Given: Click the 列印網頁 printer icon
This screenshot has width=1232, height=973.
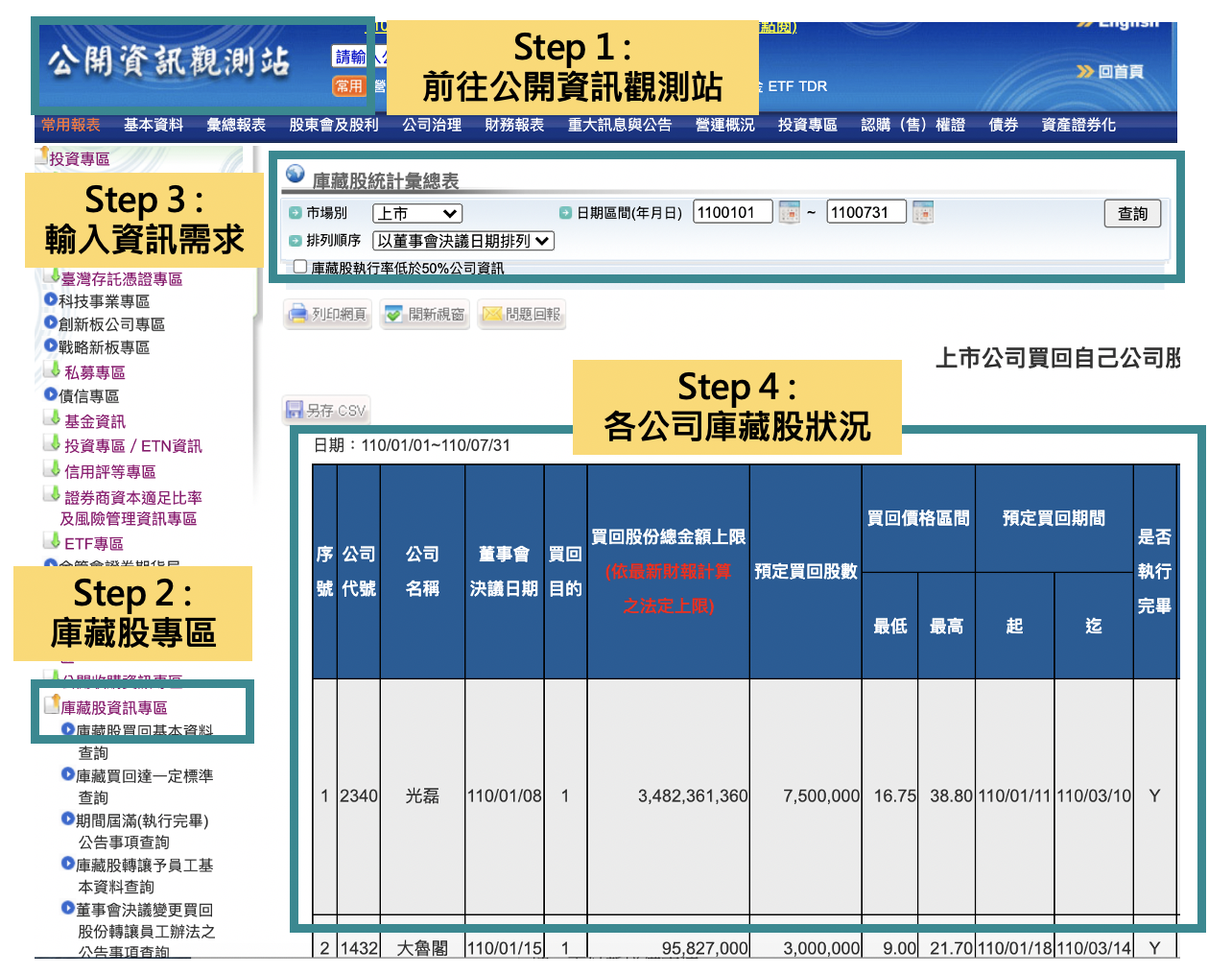Looking at the screenshot, I should pyautogui.click(x=297, y=314).
